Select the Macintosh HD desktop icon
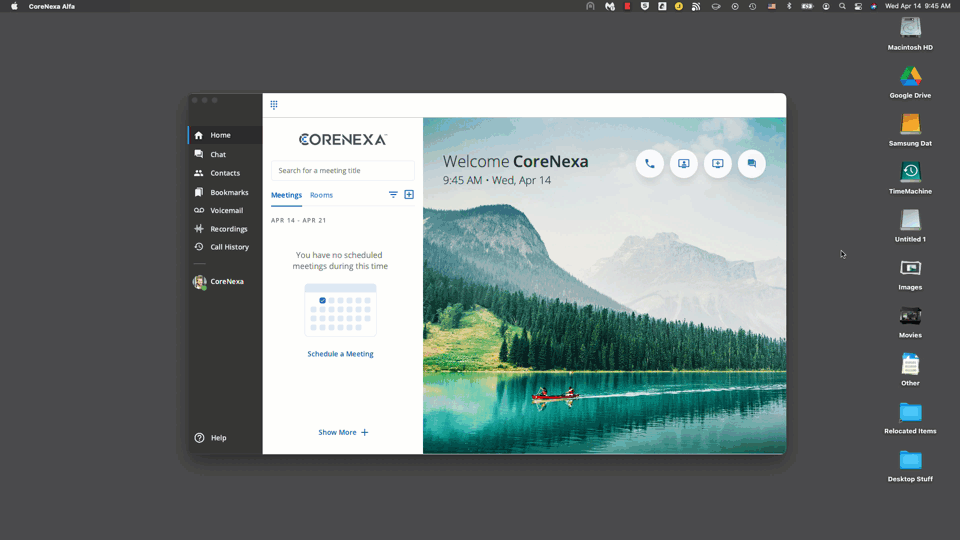The height and width of the screenshot is (540, 960). [910, 33]
